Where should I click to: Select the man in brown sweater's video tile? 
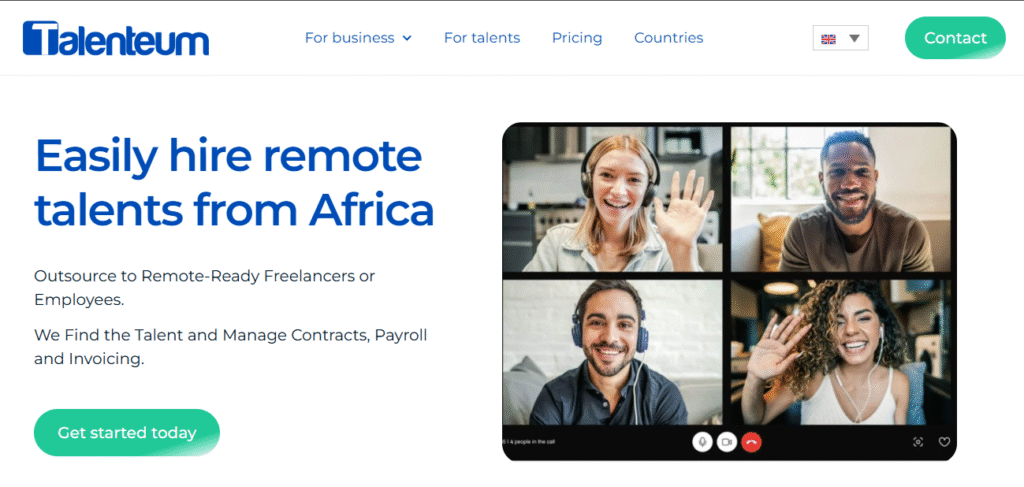(841, 199)
